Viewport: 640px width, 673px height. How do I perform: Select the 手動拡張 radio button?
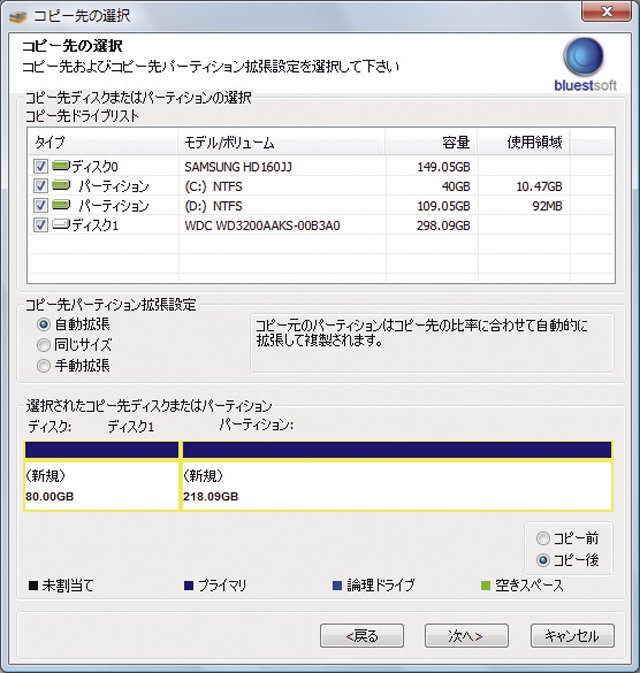[x=43, y=366]
